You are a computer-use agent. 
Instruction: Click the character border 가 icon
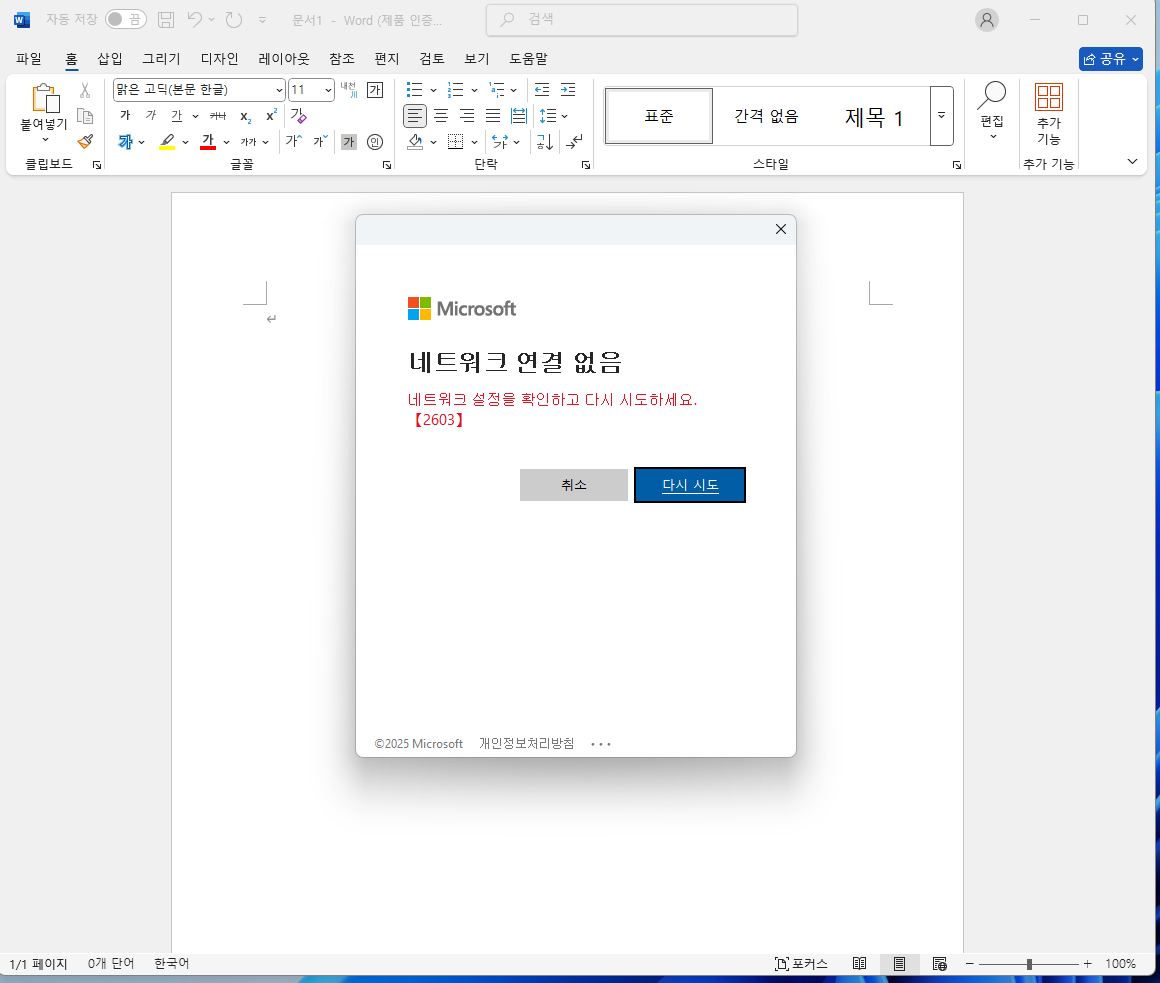point(375,90)
